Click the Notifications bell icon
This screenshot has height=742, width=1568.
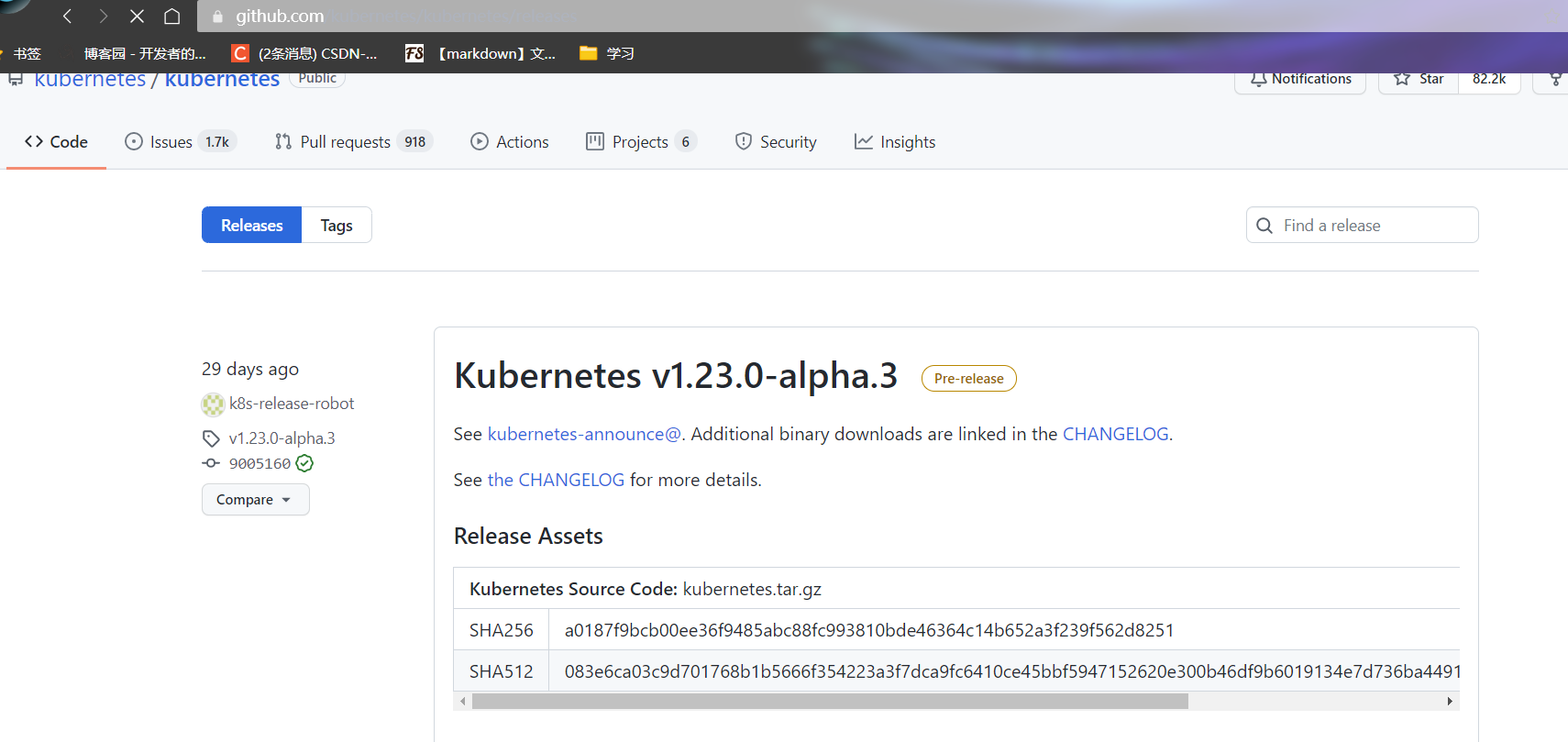point(1259,79)
